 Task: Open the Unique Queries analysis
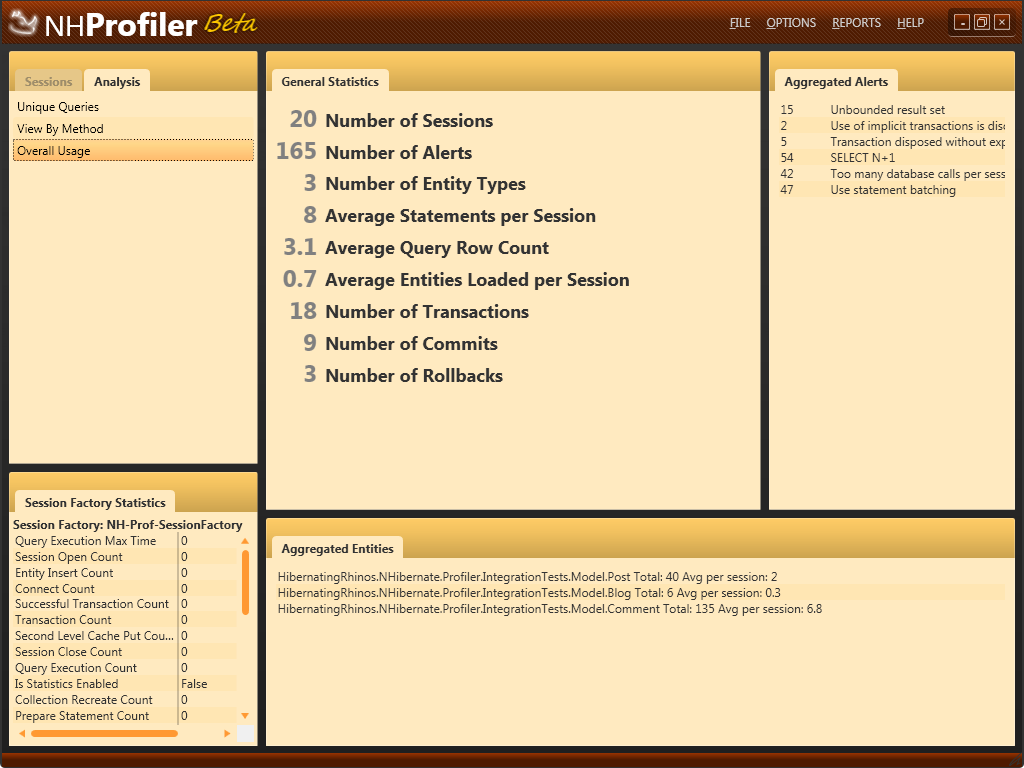[x=133, y=107]
